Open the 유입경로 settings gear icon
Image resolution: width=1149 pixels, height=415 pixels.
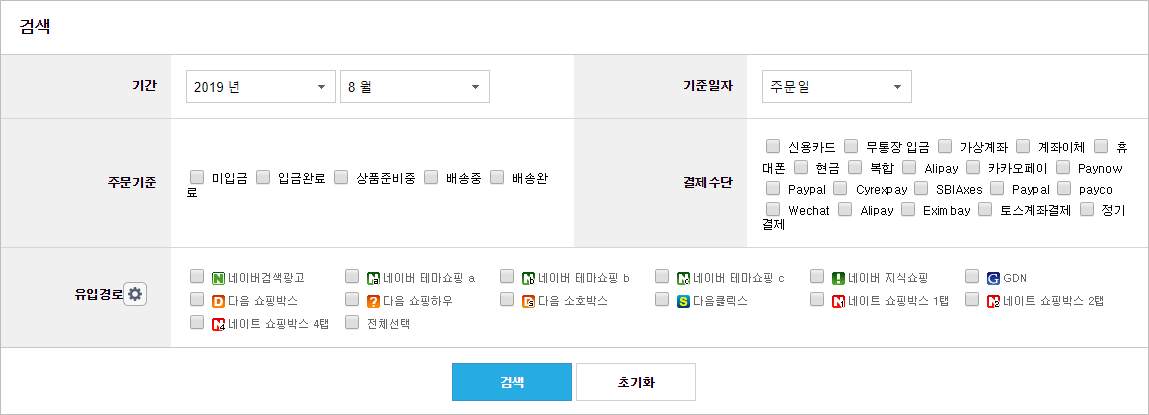click(x=135, y=294)
